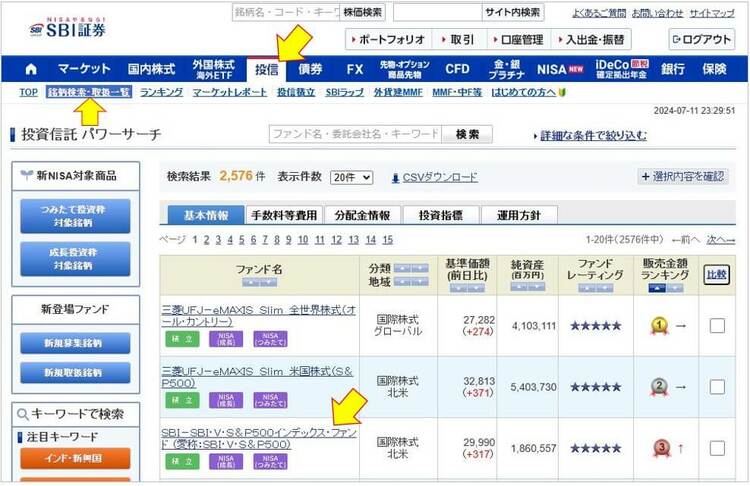Open 口座管理 menu

coord(518,40)
